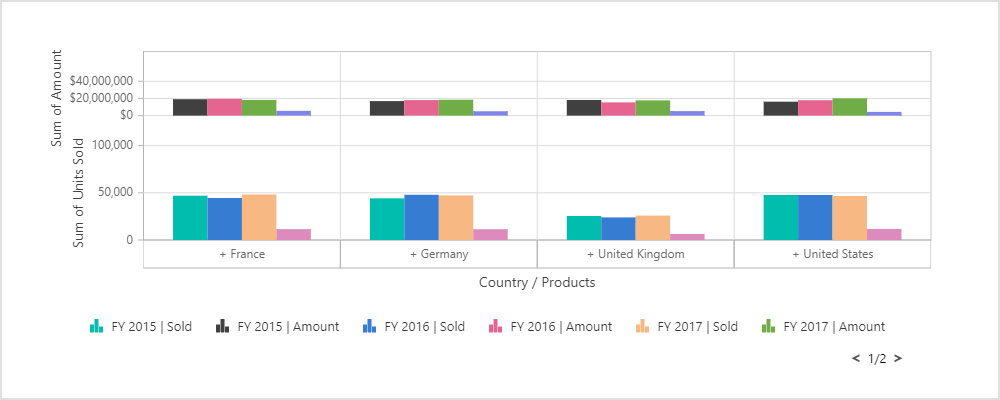Hide the 'FY 2016 | Amount' series label
The height and width of the screenshot is (400, 1000).
[x=561, y=326]
